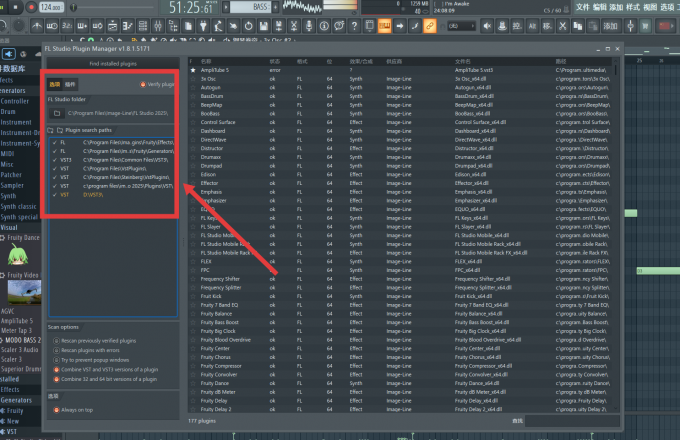
Task: Click the orange link chain toolbar icon
Action: (429, 26)
